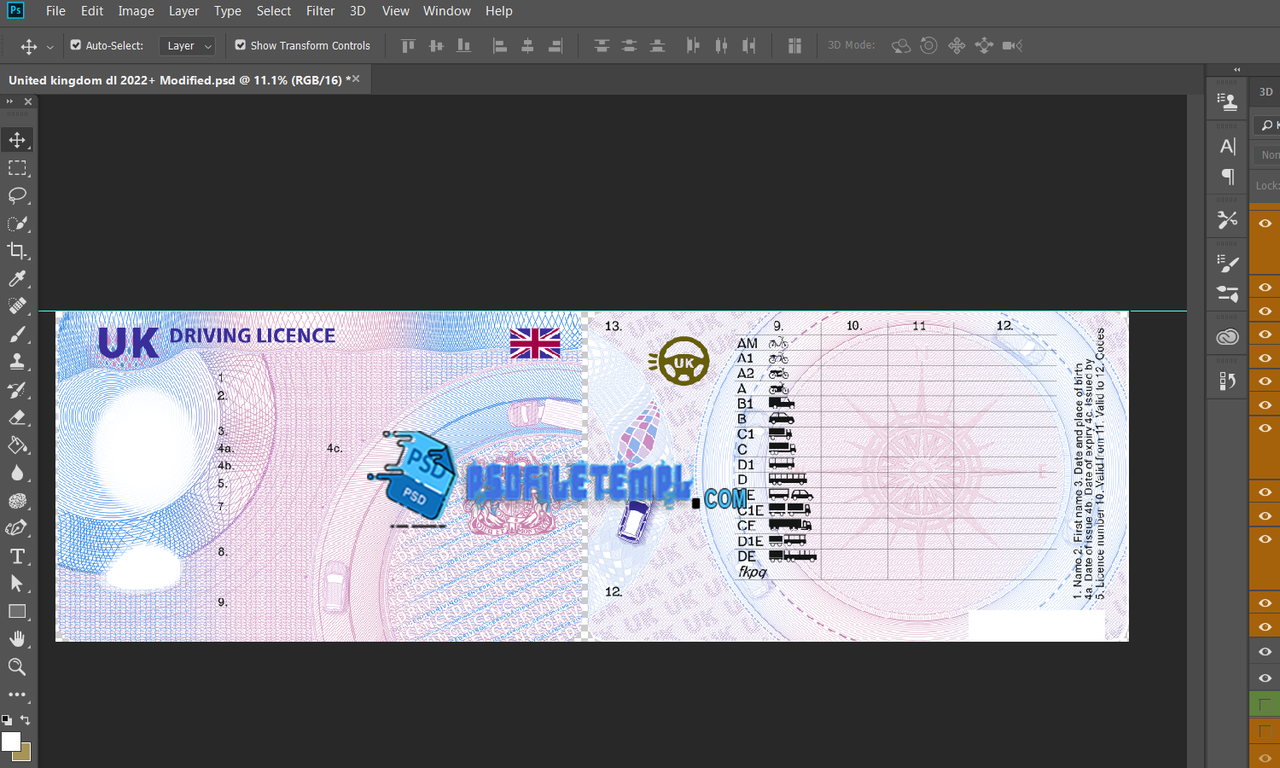The height and width of the screenshot is (768, 1280).
Task: Open the Help menu
Action: coord(499,11)
